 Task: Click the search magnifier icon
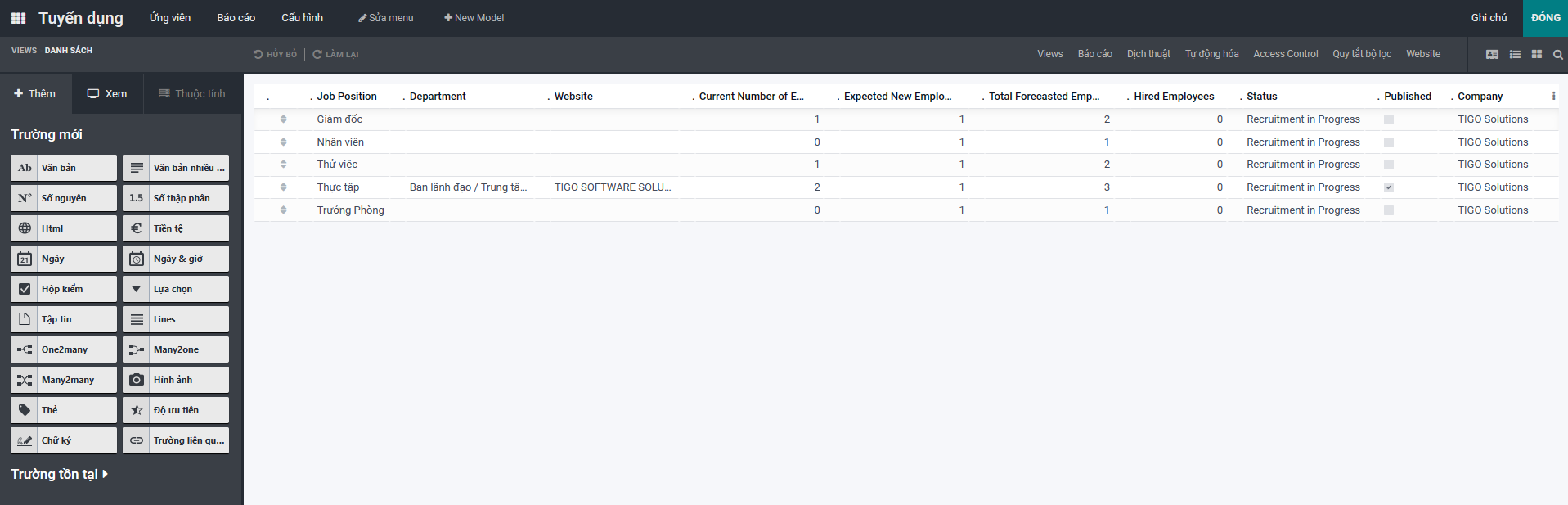coord(1558,55)
